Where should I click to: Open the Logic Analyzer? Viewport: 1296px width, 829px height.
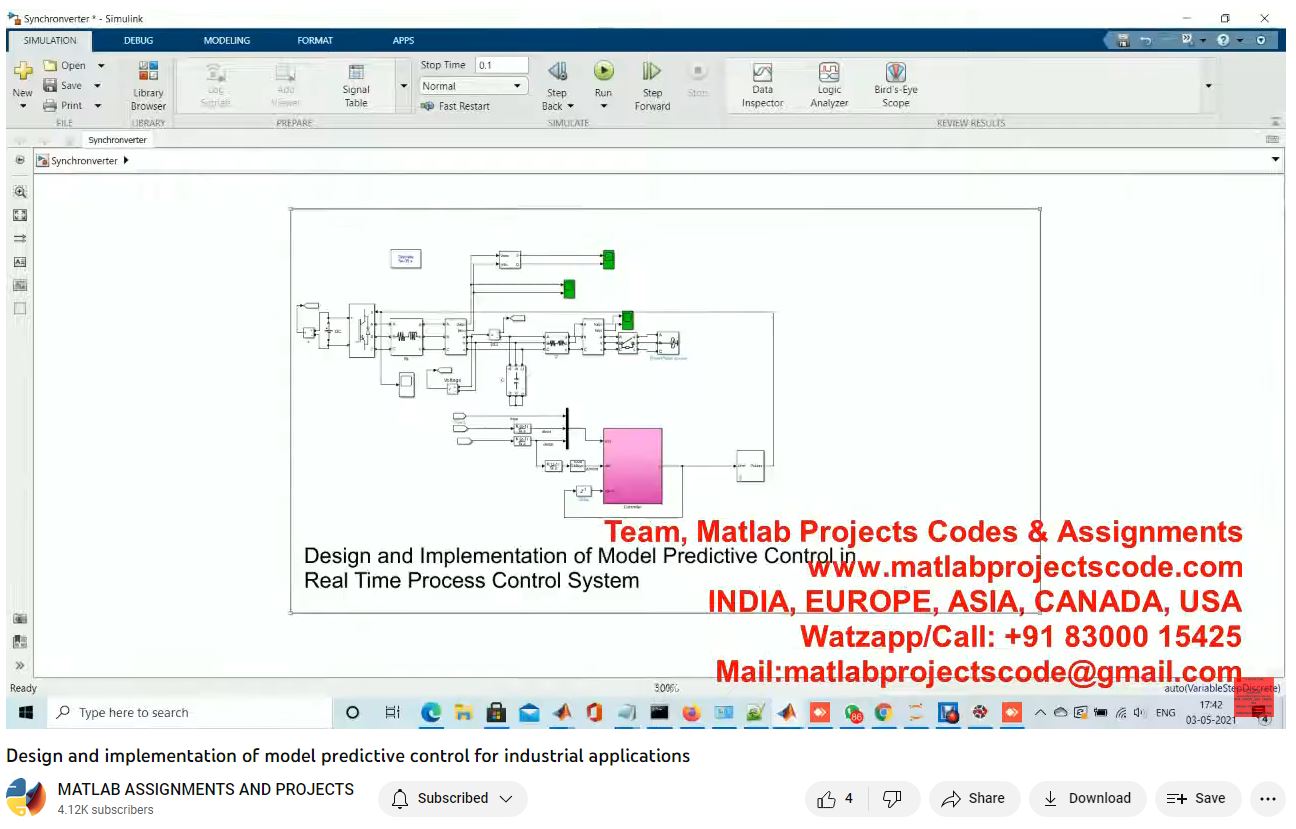pos(829,86)
